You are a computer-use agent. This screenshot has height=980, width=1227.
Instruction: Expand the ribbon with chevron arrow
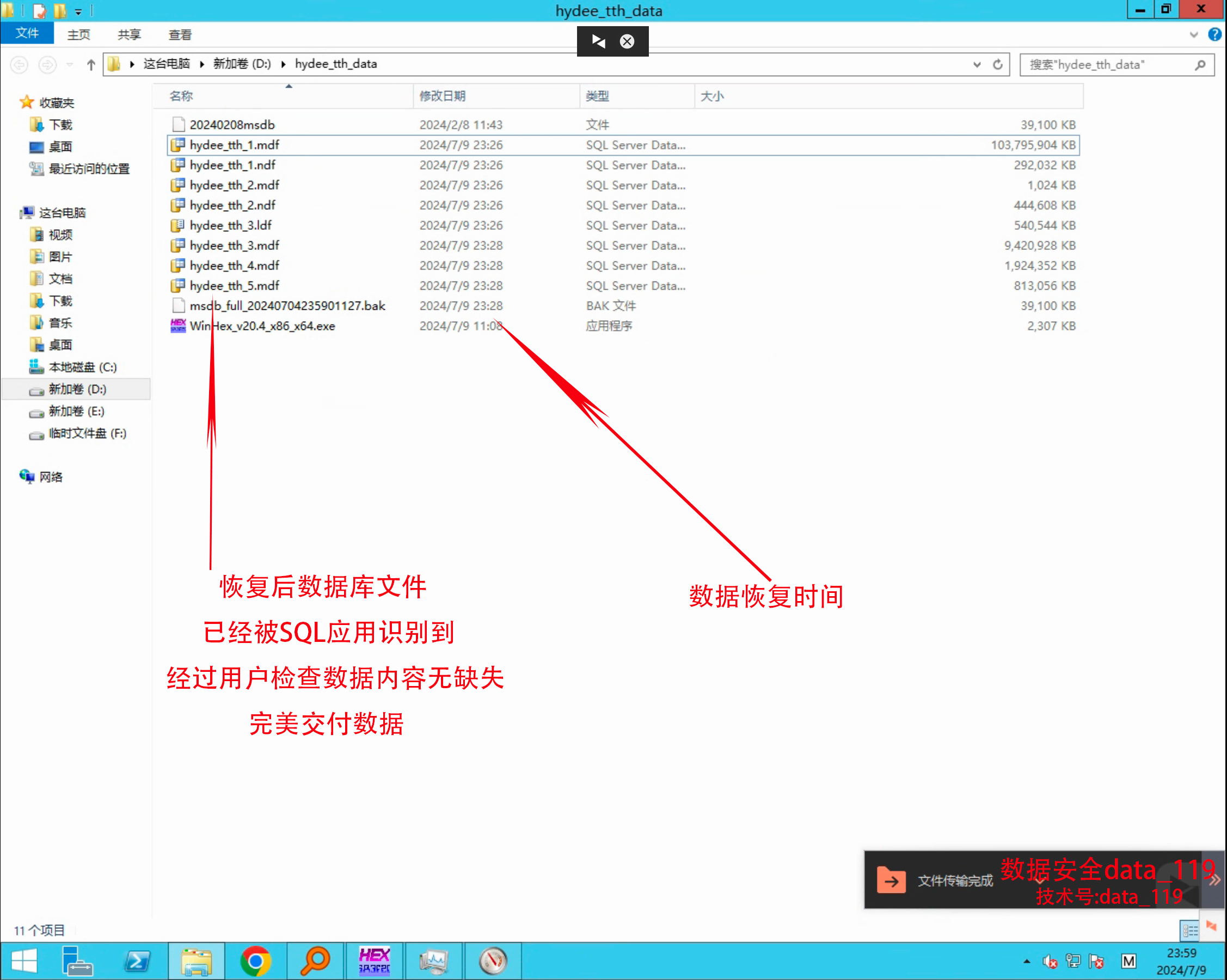[x=1193, y=35]
